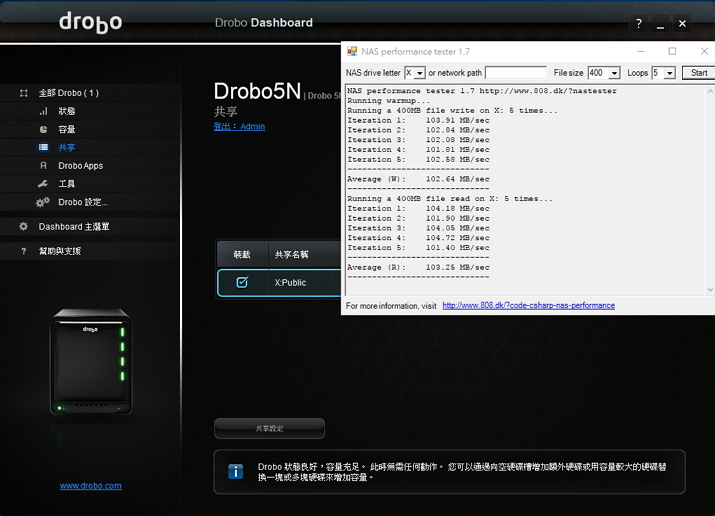The height and width of the screenshot is (516, 715).
Task: Select the 全部 Drobo (1) sidebar item
Action: 69,93
